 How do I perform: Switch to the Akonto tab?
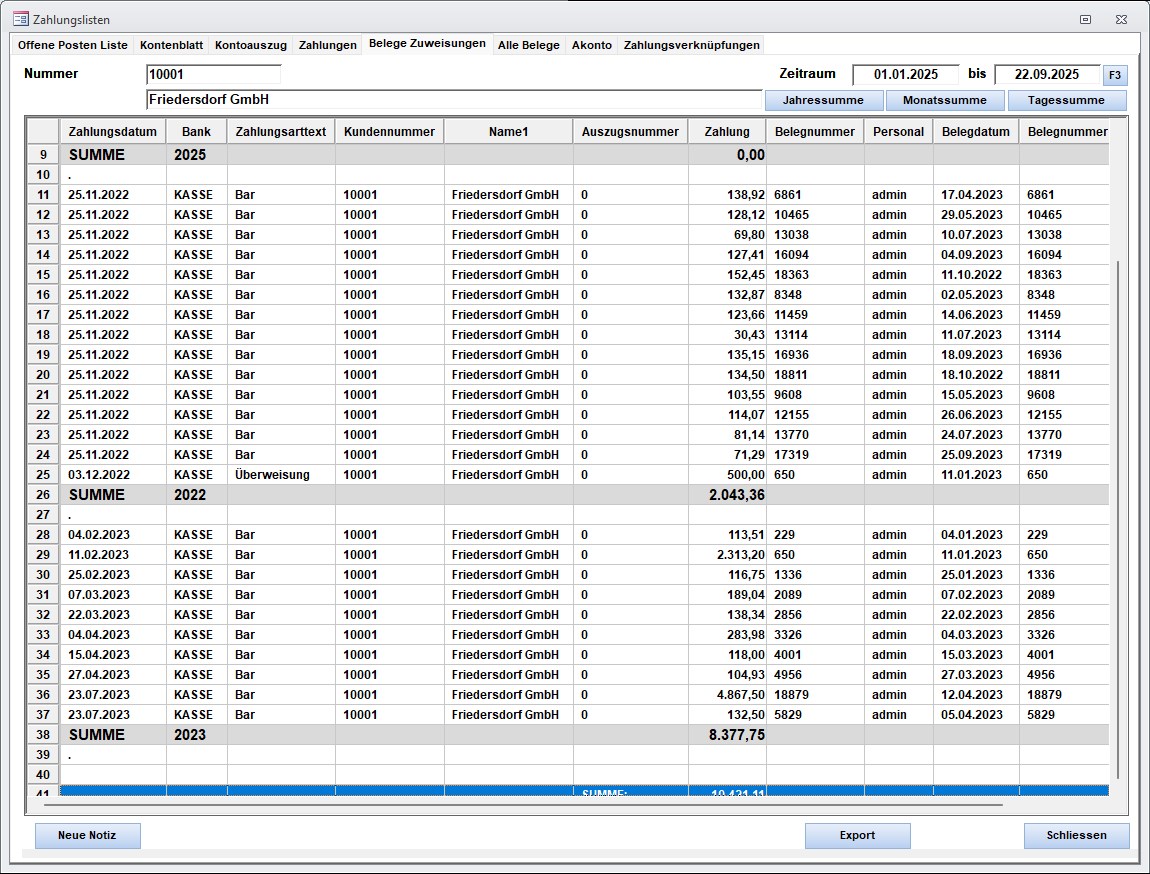click(591, 45)
